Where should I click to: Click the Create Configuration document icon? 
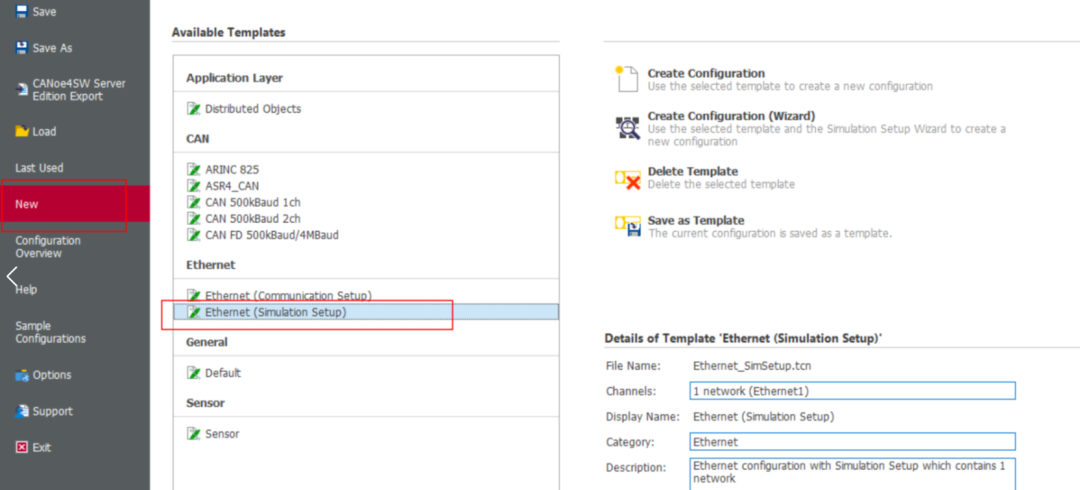click(x=627, y=79)
